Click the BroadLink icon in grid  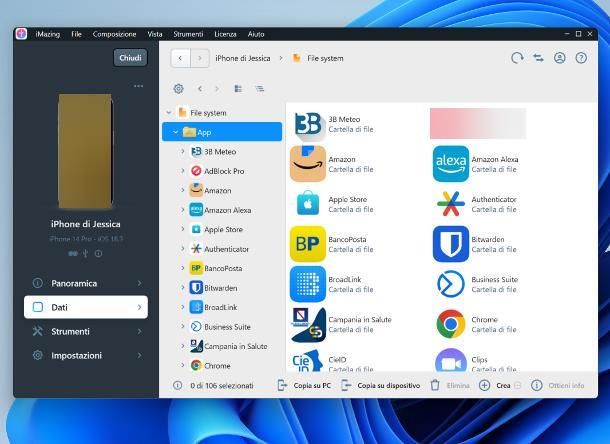click(308, 284)
